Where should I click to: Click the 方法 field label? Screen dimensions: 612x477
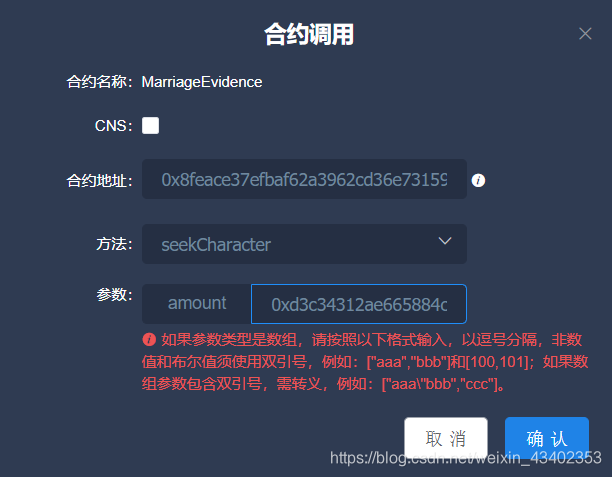pyautogui.click(x=114, y=244)
